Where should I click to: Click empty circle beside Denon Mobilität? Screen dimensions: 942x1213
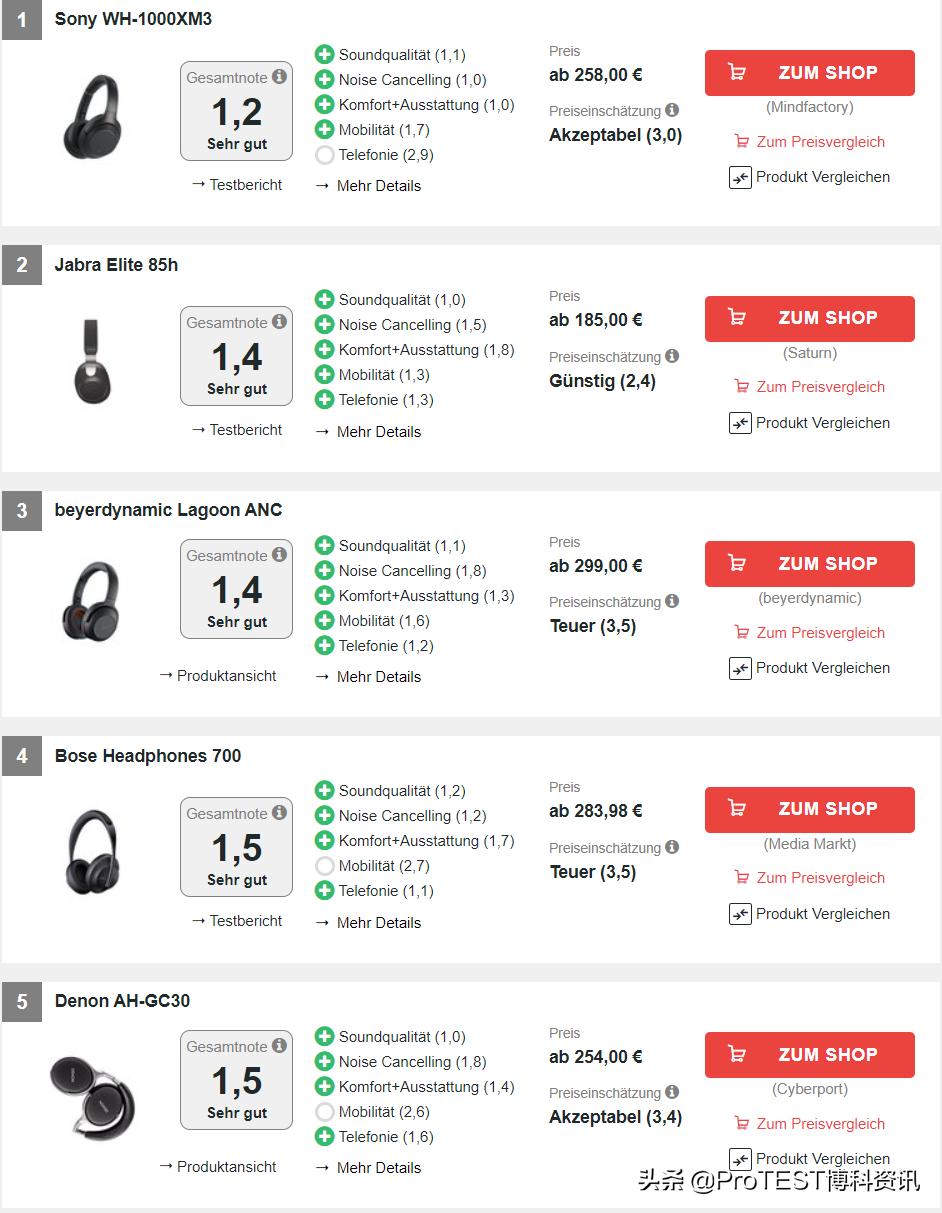(324, 1112)
